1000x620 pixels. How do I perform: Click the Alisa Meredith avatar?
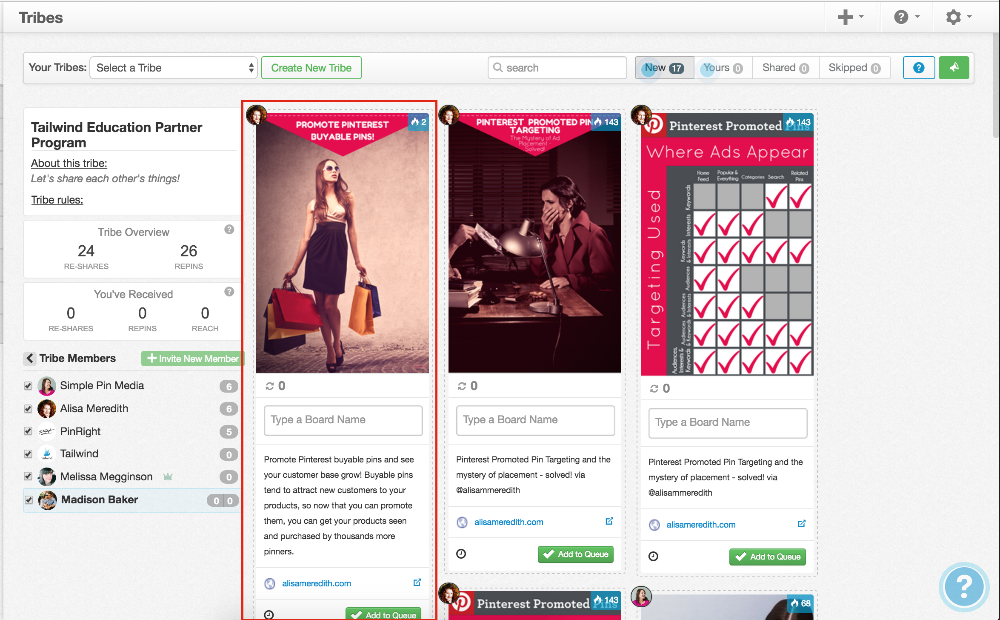tap(47, 409)
